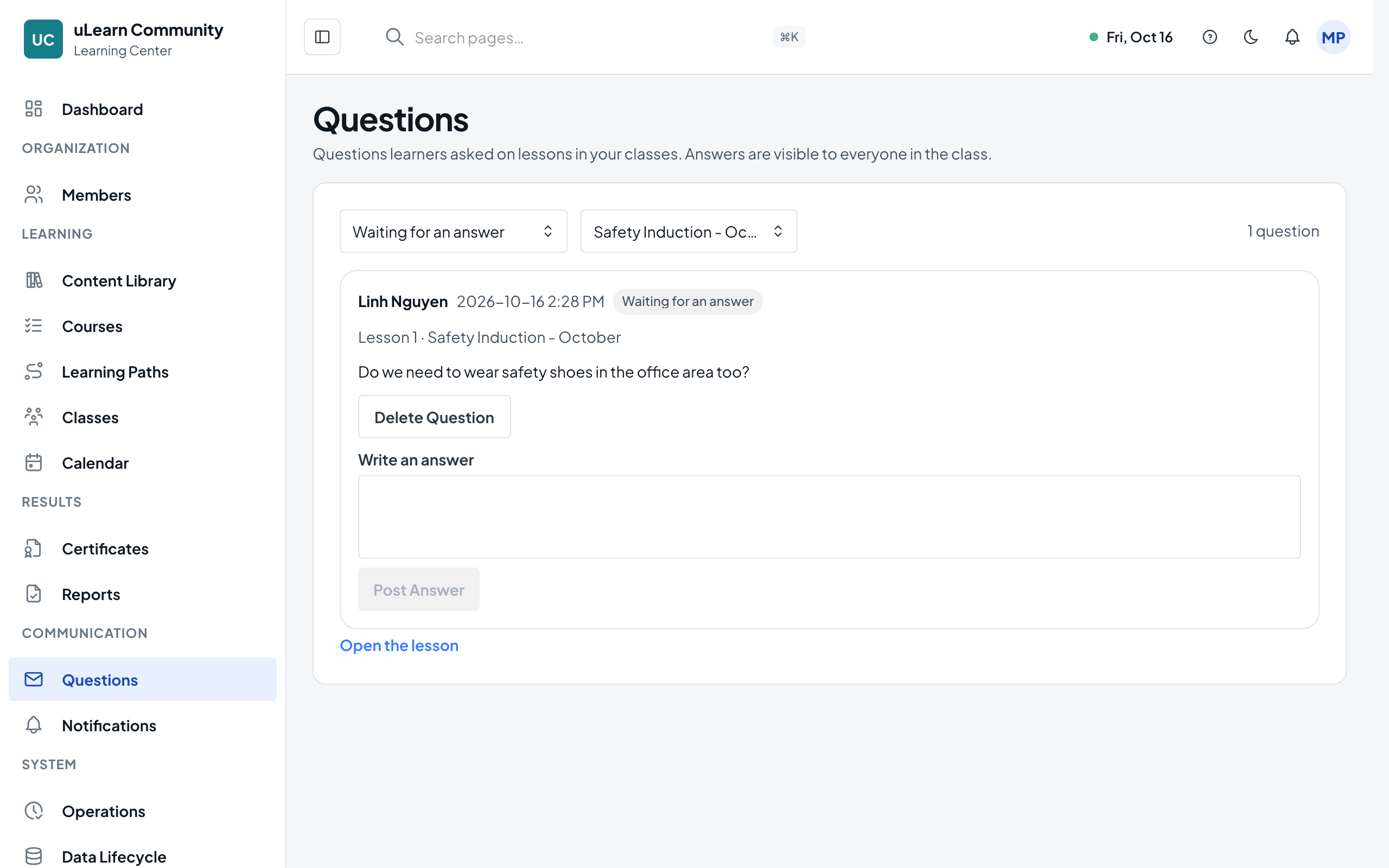The height and width of the screenshot is (868, 1389).
Task: Click the UC organization logo
Action: tap(43, 39)
